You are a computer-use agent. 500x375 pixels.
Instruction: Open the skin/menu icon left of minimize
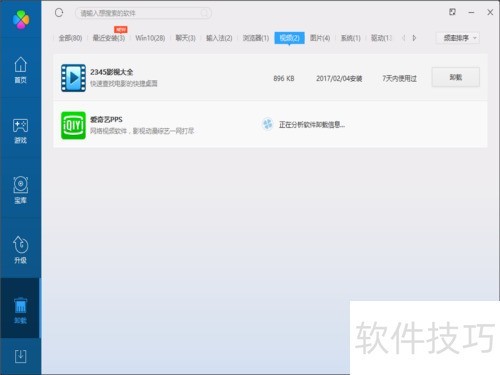click(x=452, y=12)
